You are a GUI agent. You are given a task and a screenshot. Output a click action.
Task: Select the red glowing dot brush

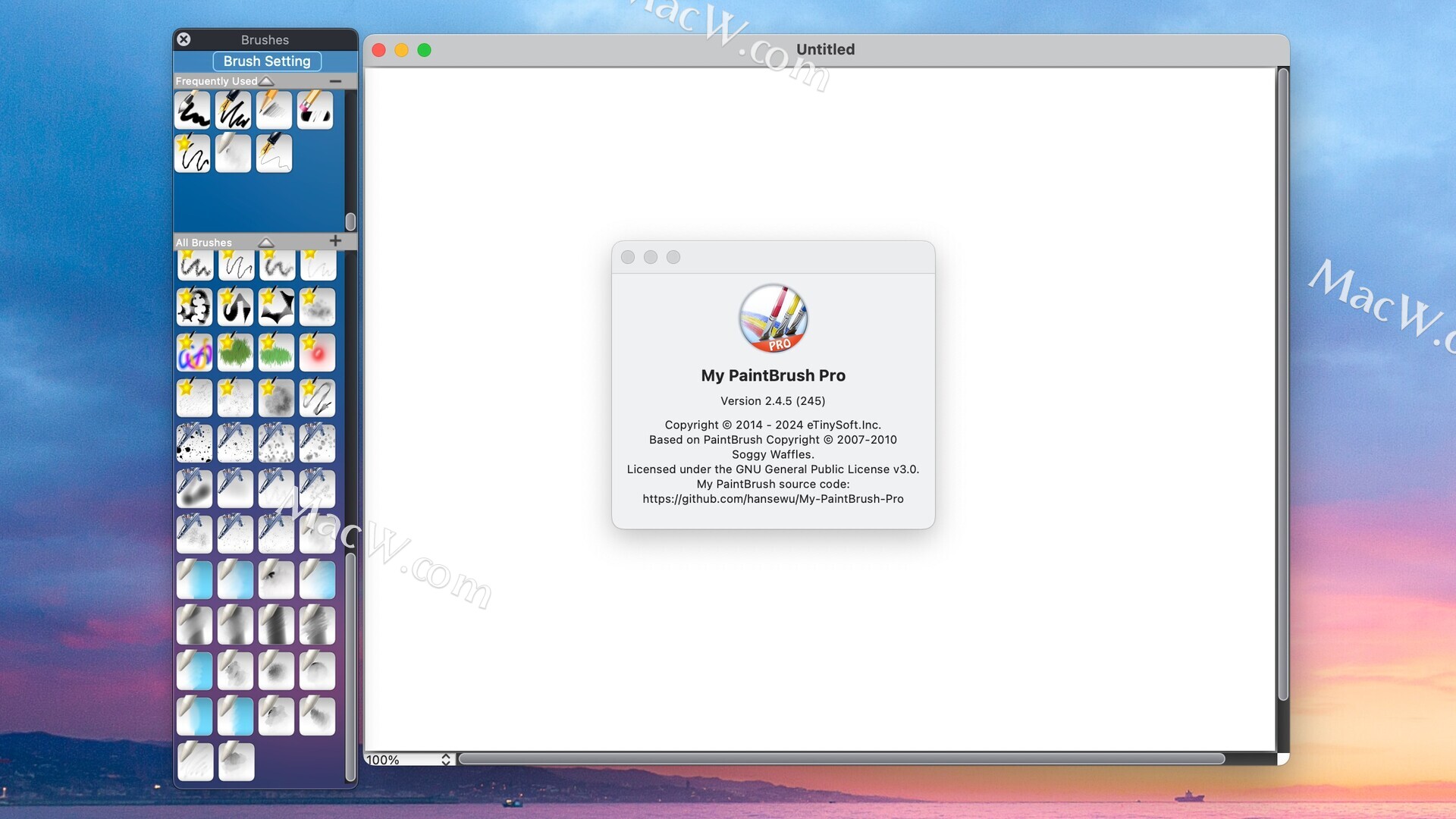318,353
